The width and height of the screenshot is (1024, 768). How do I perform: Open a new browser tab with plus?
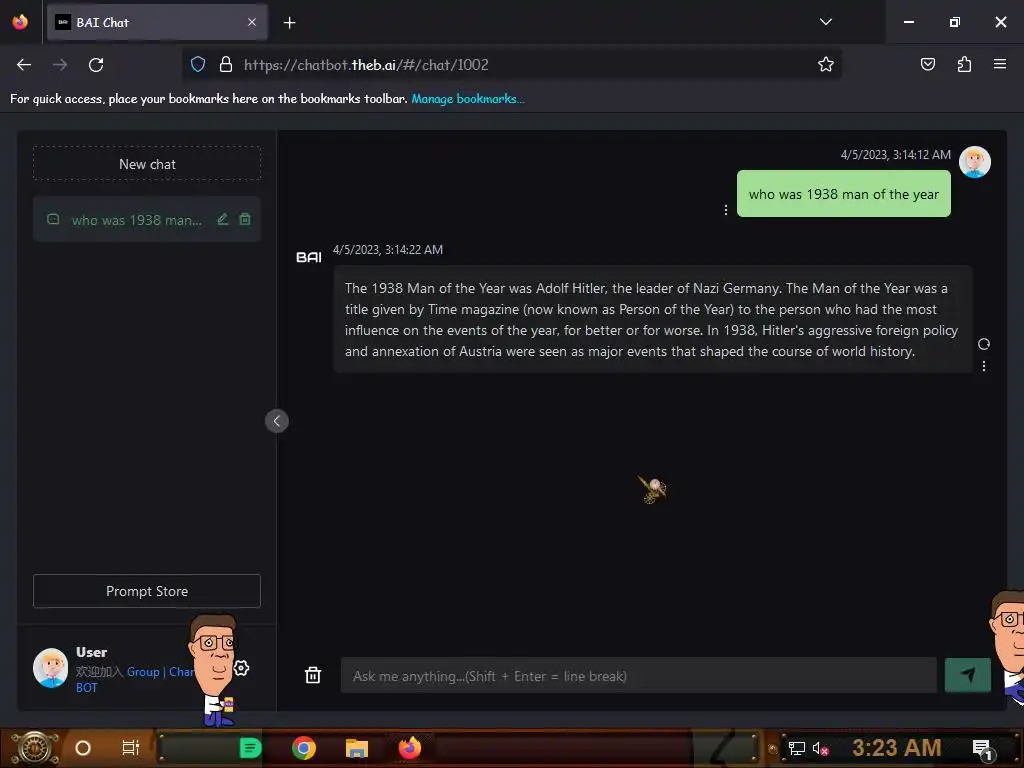pyautogui.click(x=289, y=23)
